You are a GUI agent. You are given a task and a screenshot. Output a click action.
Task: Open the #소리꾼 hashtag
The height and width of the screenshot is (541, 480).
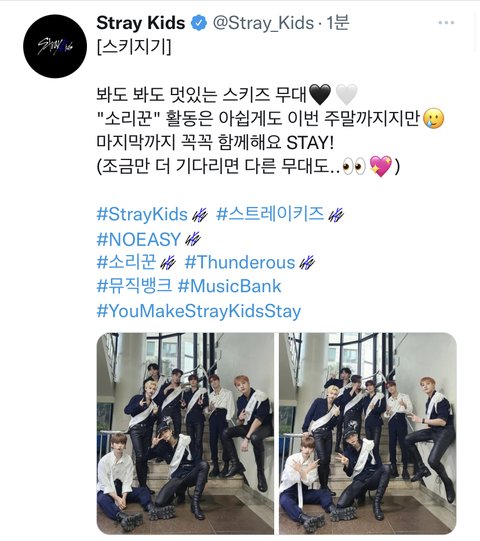126,262
